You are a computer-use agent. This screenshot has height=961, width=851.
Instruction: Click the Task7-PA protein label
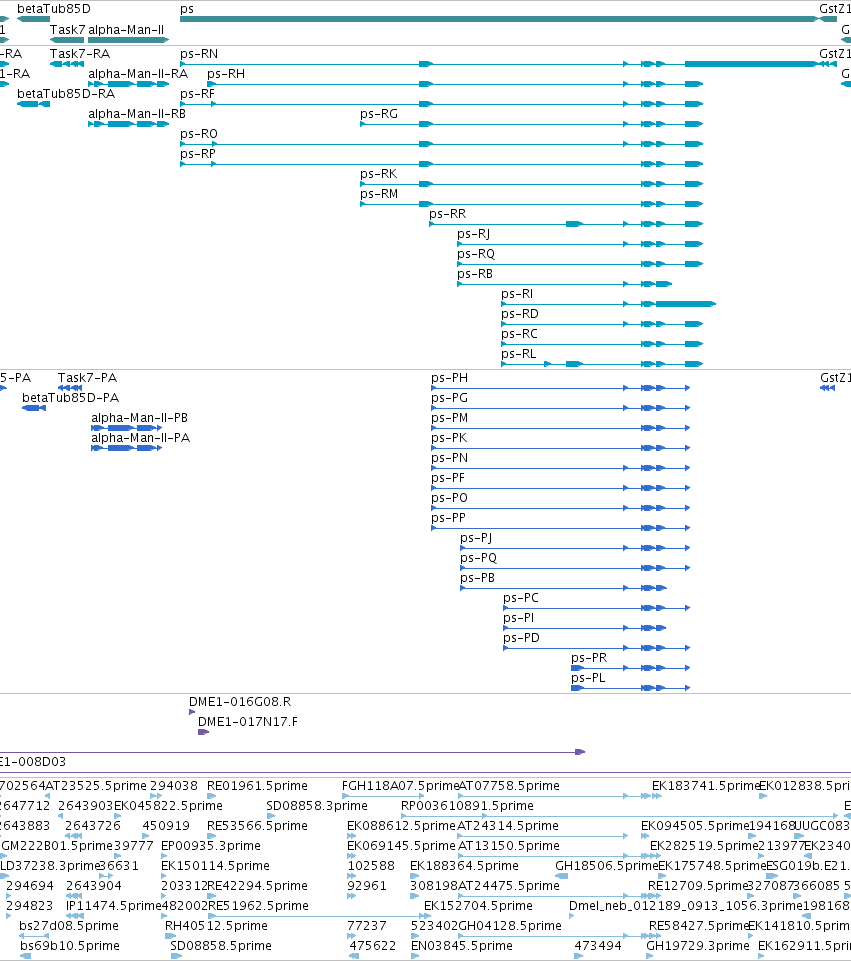tap(88, 378)
